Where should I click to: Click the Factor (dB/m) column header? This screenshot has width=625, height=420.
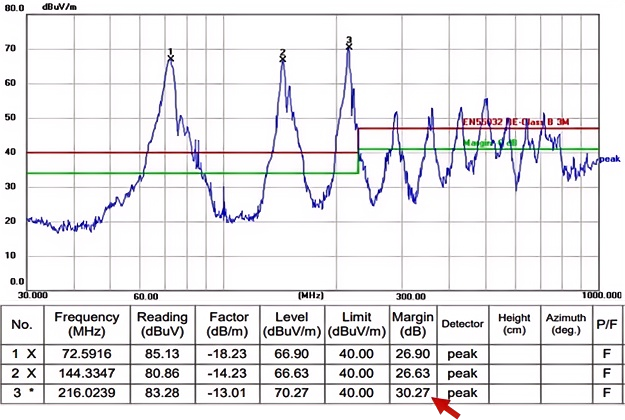(228, 323)
